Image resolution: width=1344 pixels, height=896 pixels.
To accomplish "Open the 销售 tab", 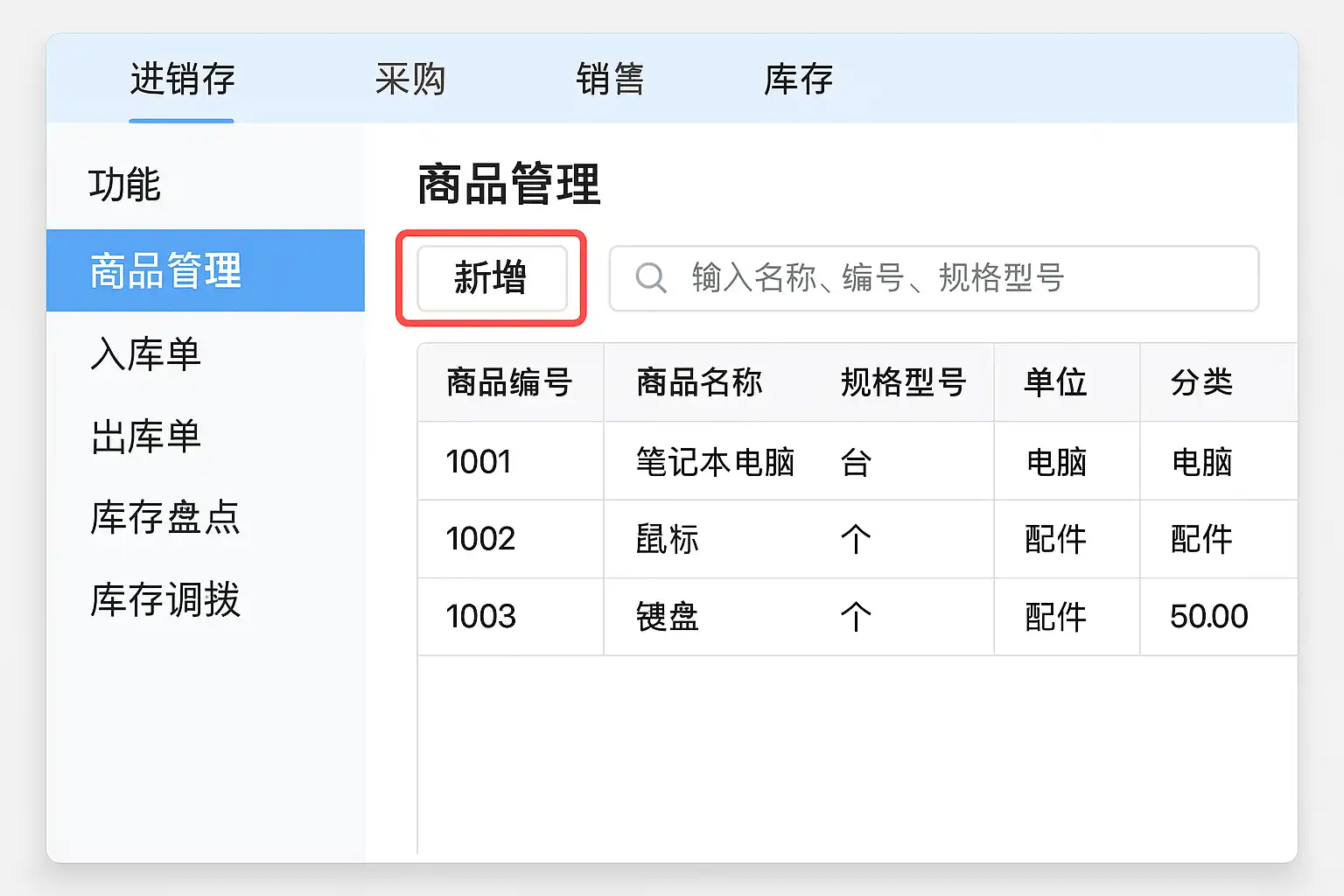I will pyautogui.click(x=610, y=80).
